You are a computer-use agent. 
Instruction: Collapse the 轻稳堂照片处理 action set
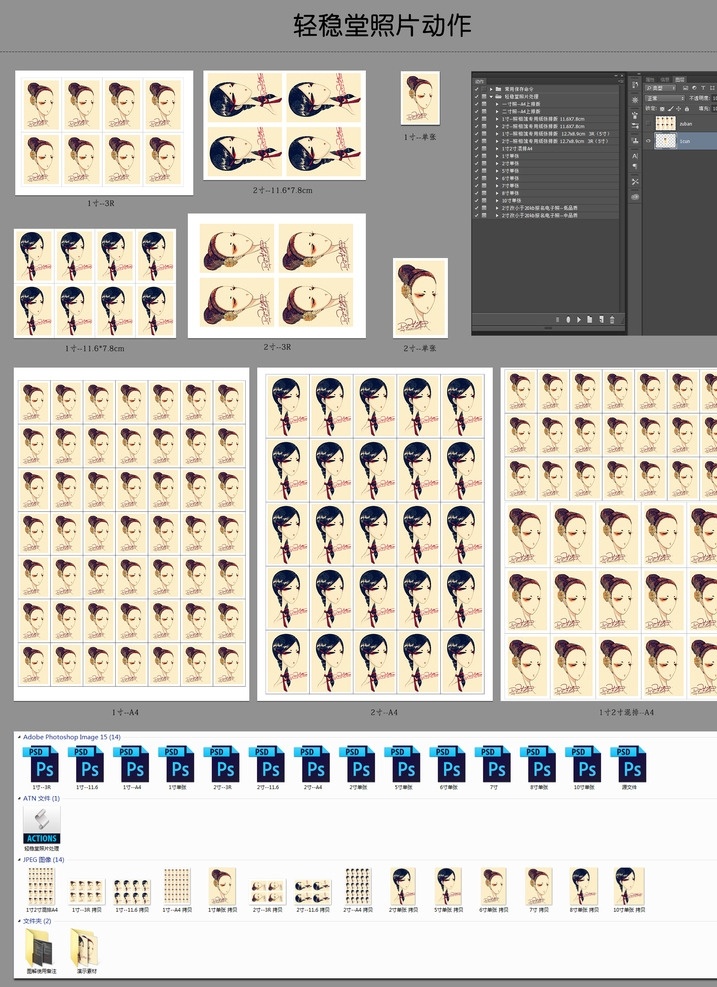point(491,96)
